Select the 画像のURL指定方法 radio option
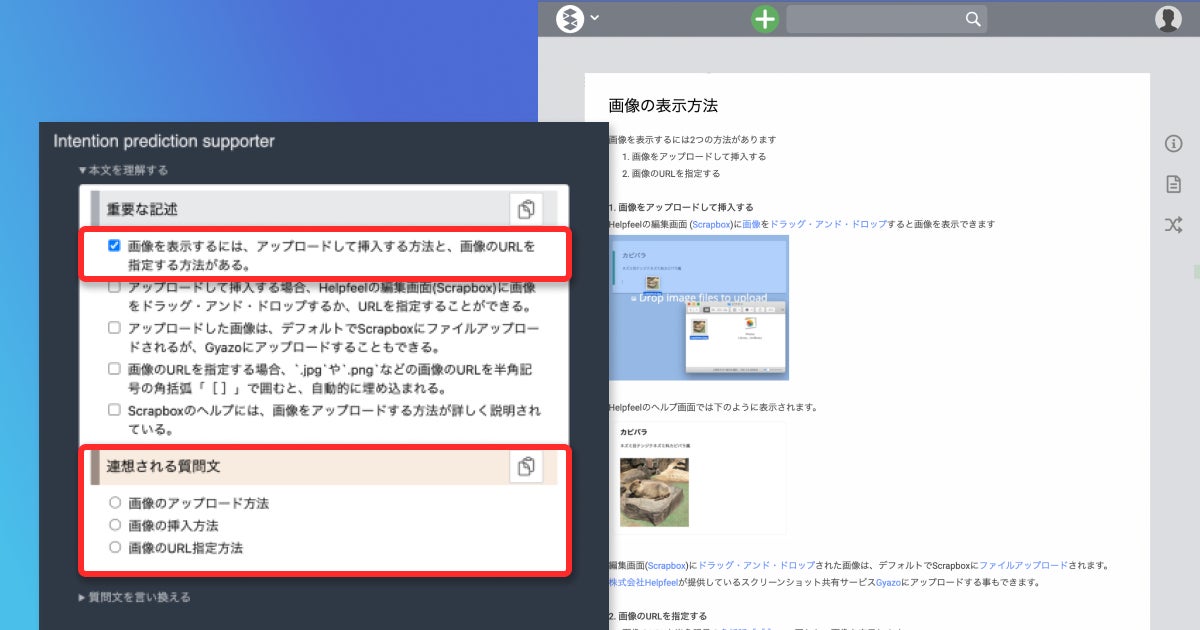The height and width of the screenshot is (630, 1200). (x=115, y=548)
